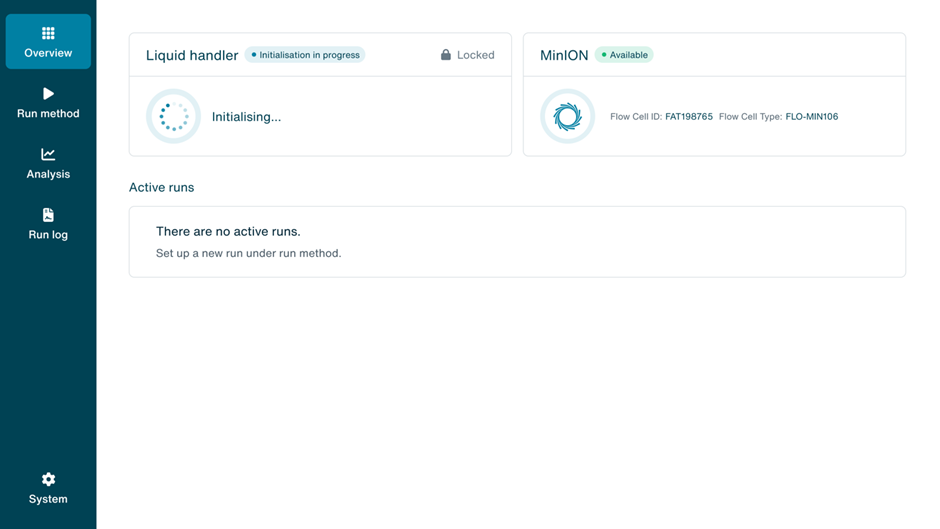Open the Overview section in the sidebar
This screenshot has height=529, width=940.
(x=48, y=41)
